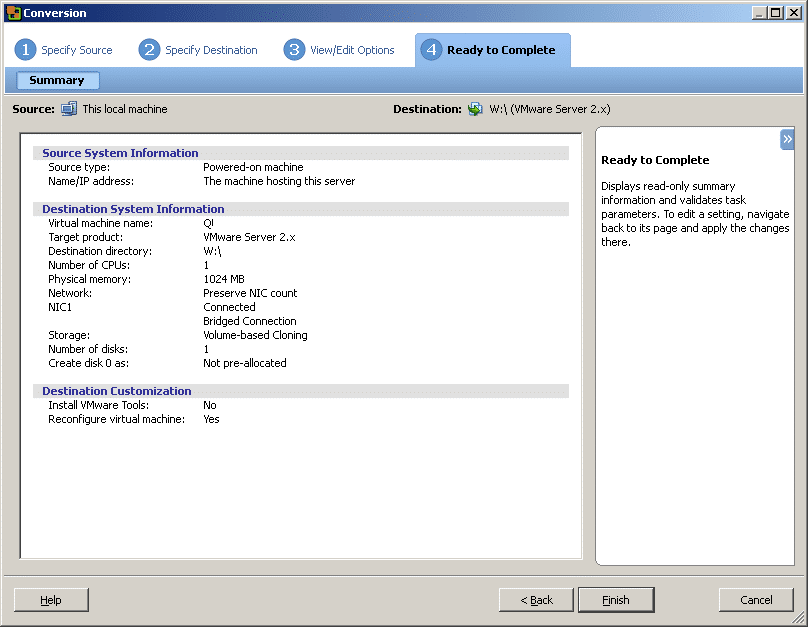Click the Destination Customization heading
Viewport: 808px width, 627px height.
point(116,391)
